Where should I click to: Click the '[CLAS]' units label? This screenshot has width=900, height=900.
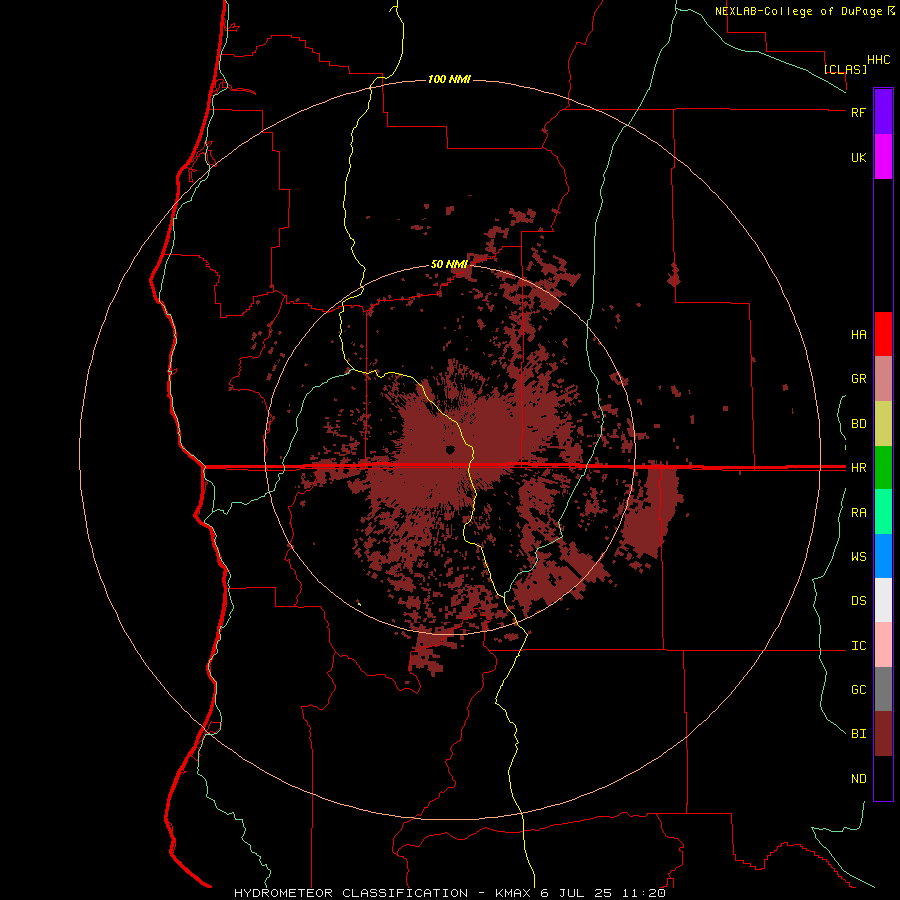[x=845, y=69]
